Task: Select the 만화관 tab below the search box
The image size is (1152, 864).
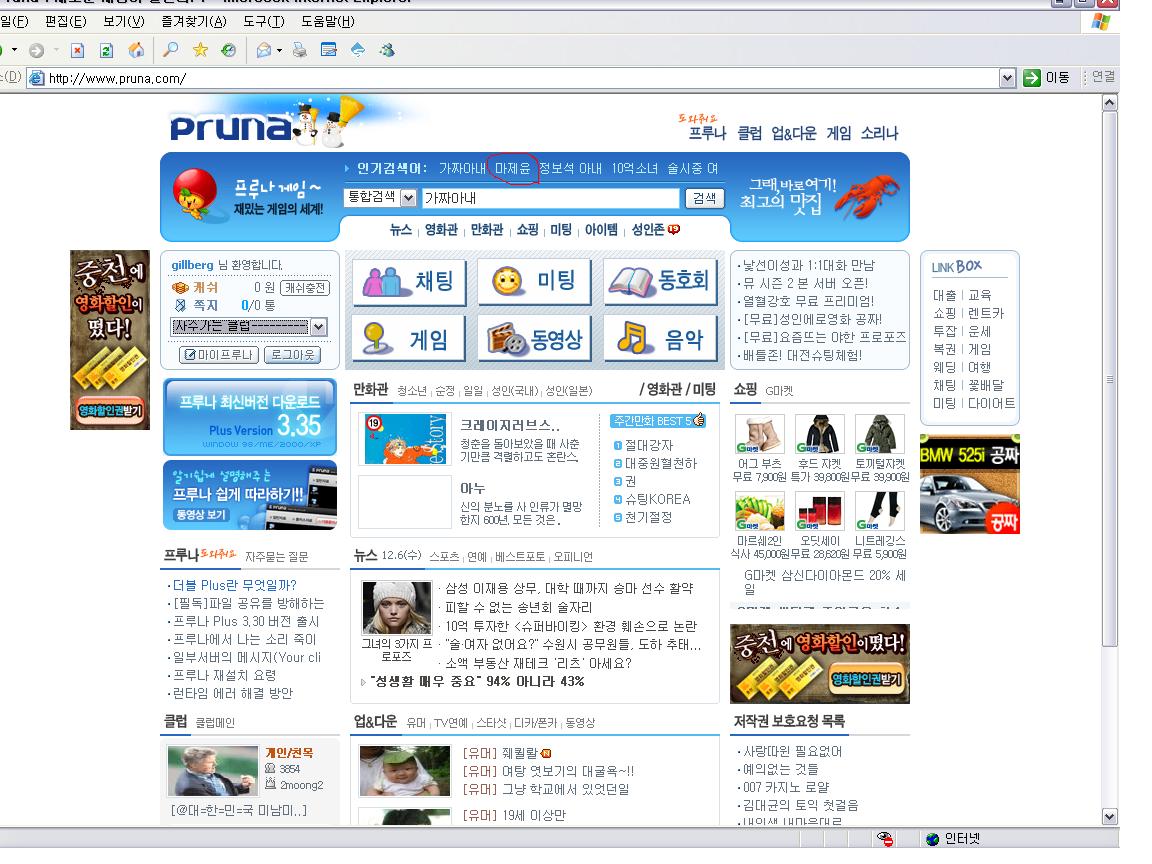Action: [x=486, y=230]
